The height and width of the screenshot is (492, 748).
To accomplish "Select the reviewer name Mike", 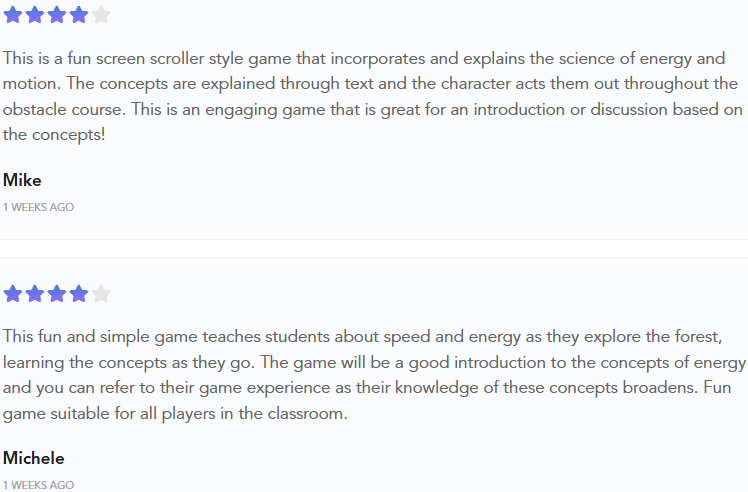I will pos(22,180).
